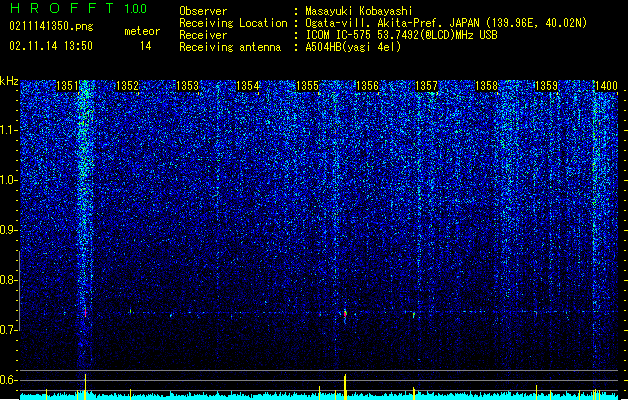Select the filename 0211141350.png

[51, 26]
